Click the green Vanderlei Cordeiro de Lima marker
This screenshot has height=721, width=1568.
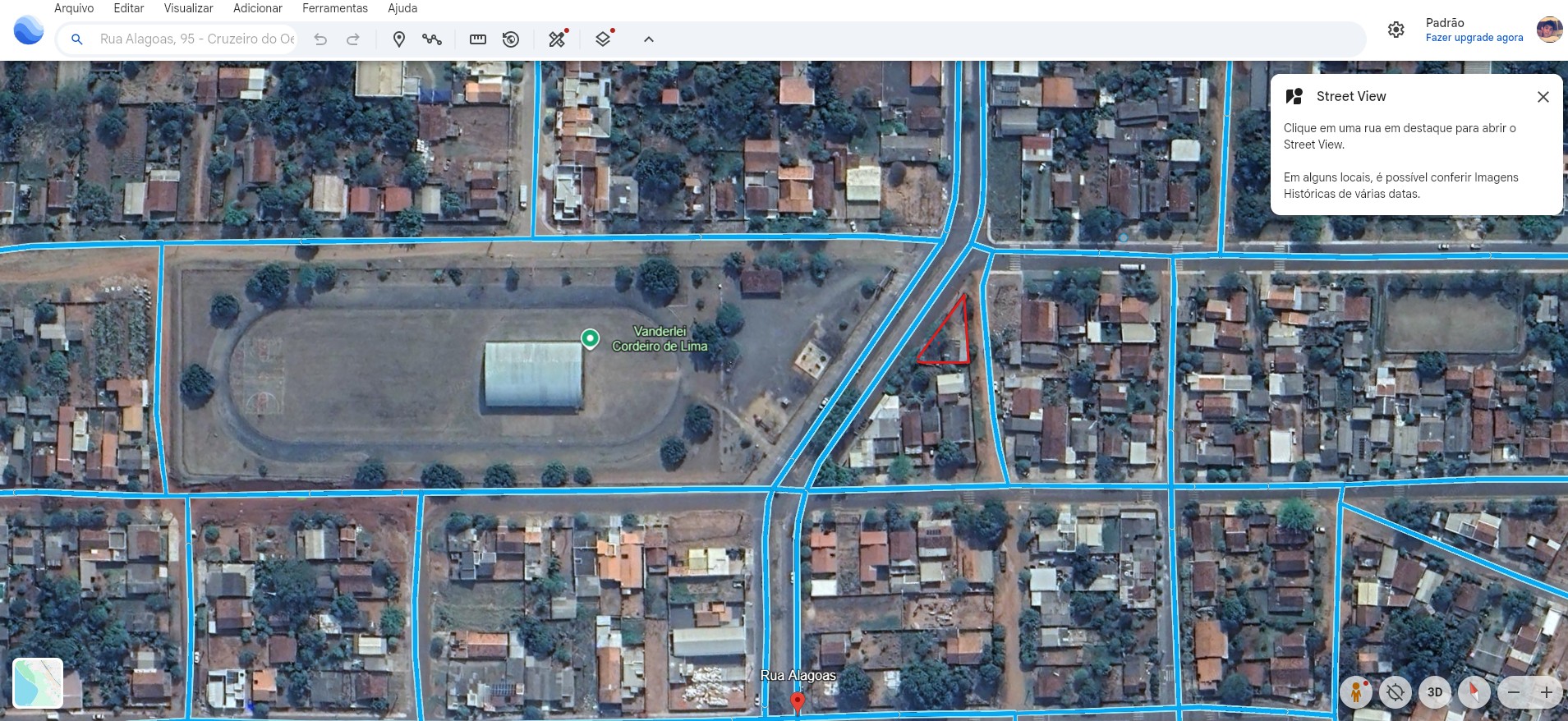pyautogui.click(x=590, y=338)
